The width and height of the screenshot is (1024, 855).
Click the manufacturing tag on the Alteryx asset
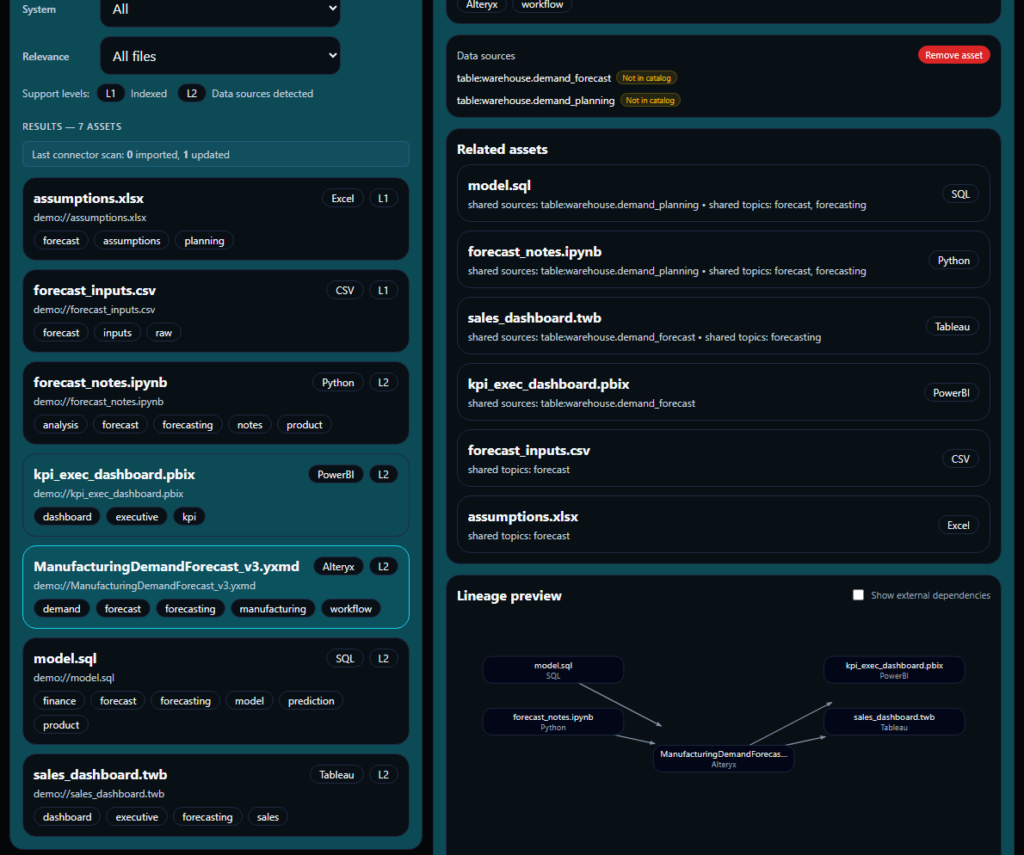coord(272,609)
